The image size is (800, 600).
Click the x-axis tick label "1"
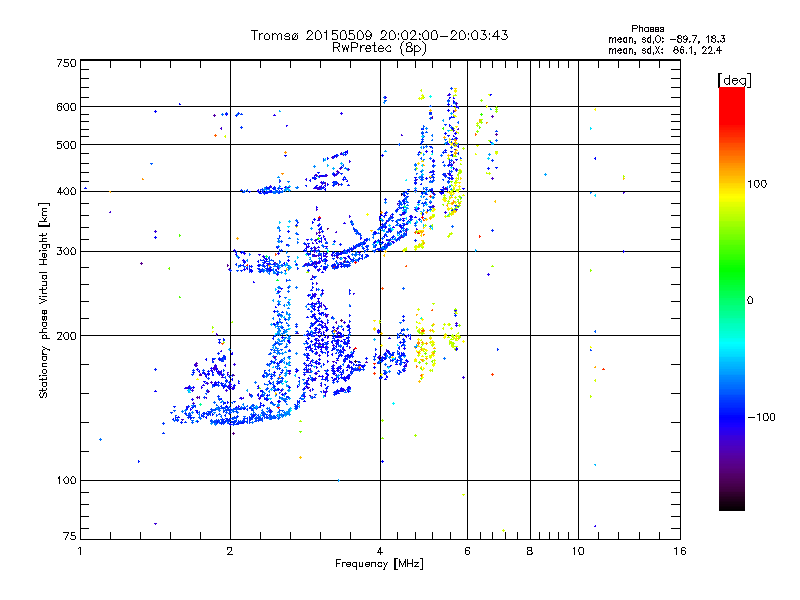click(x=80, y=551)
